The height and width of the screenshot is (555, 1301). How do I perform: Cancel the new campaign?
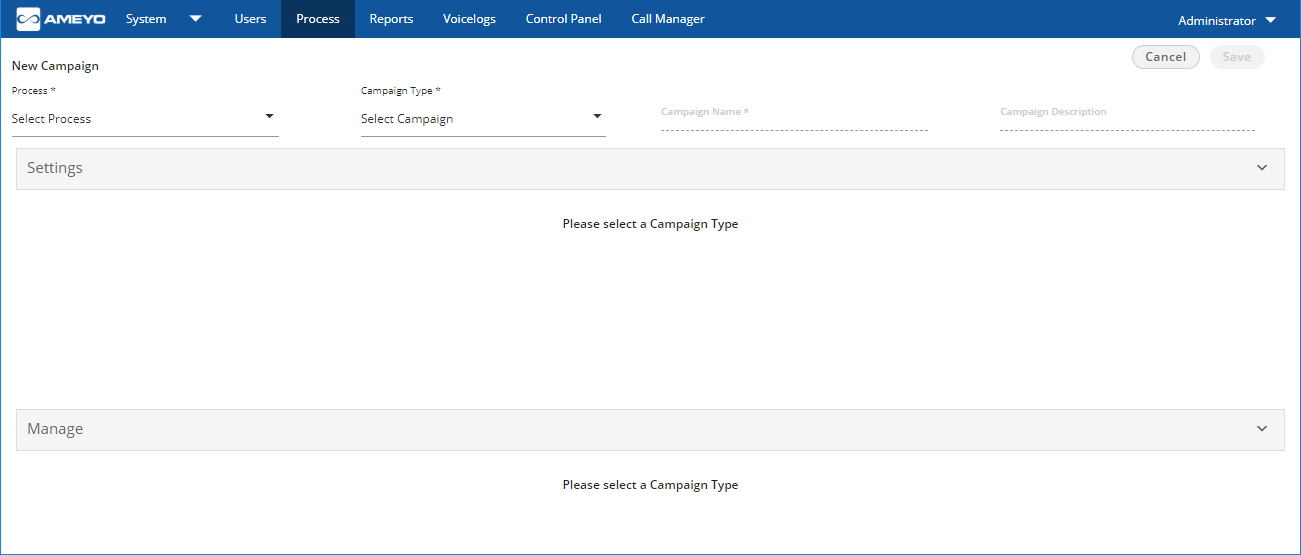click(x=1165, y=57)
